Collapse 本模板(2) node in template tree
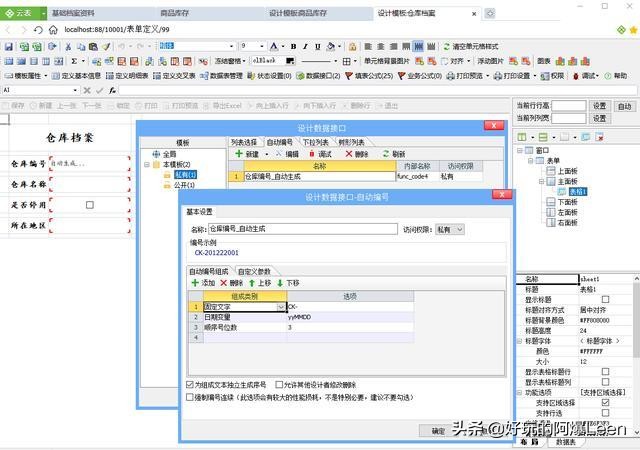Image resolution: width=640 pixels, height=450 pixels. point(147,165)
